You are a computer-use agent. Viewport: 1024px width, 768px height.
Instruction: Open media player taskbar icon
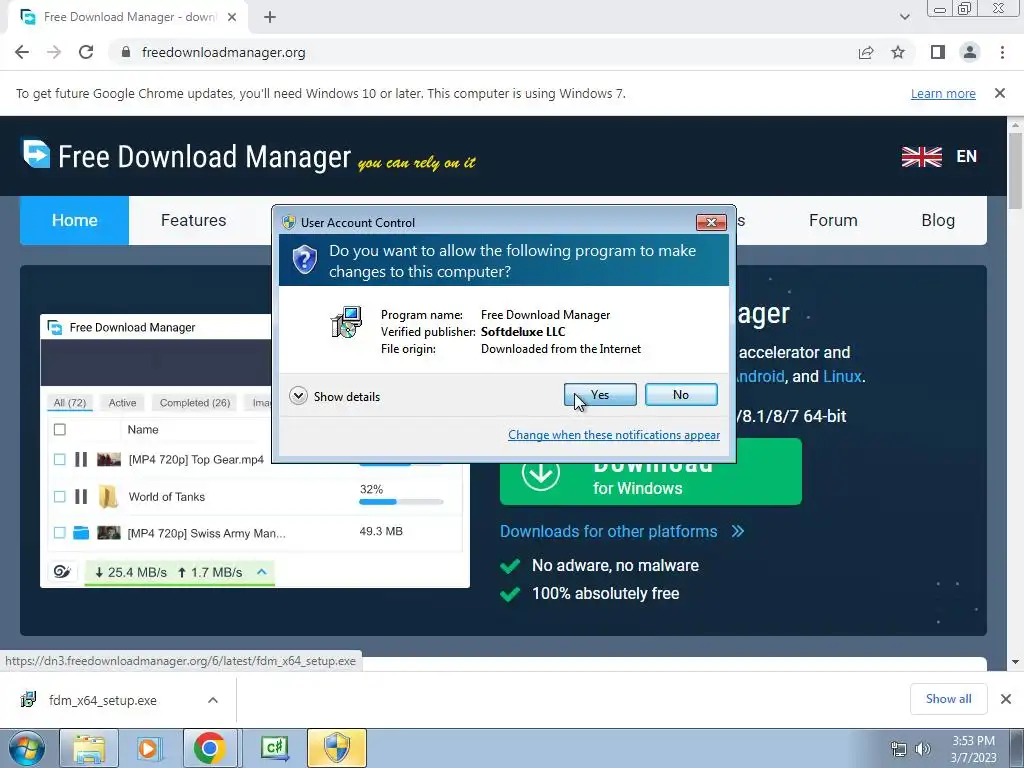coord(148,748)
